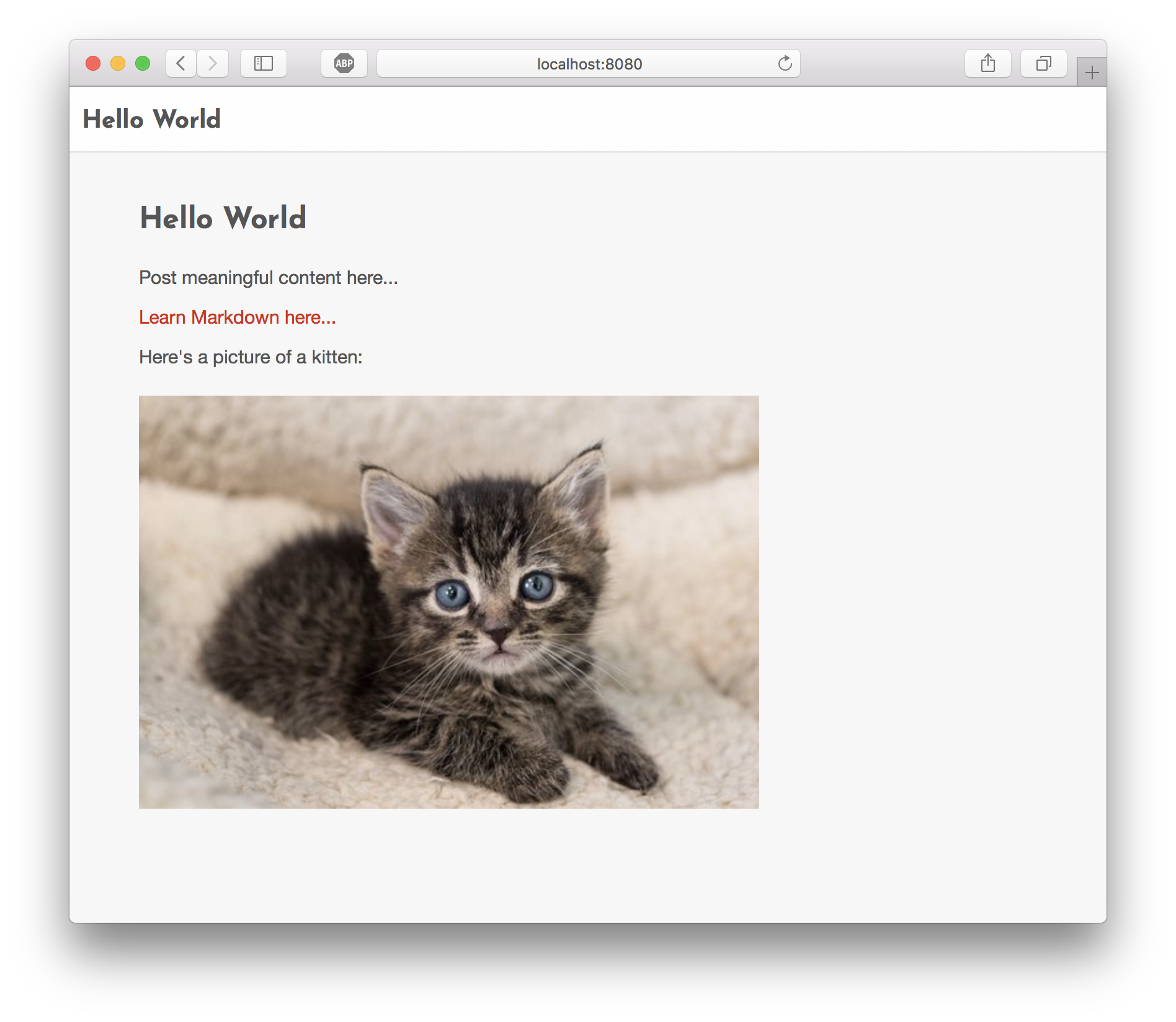Click the kitten photo
The width and height of the screenshot is (1176, 1022).
coord(448,602)
